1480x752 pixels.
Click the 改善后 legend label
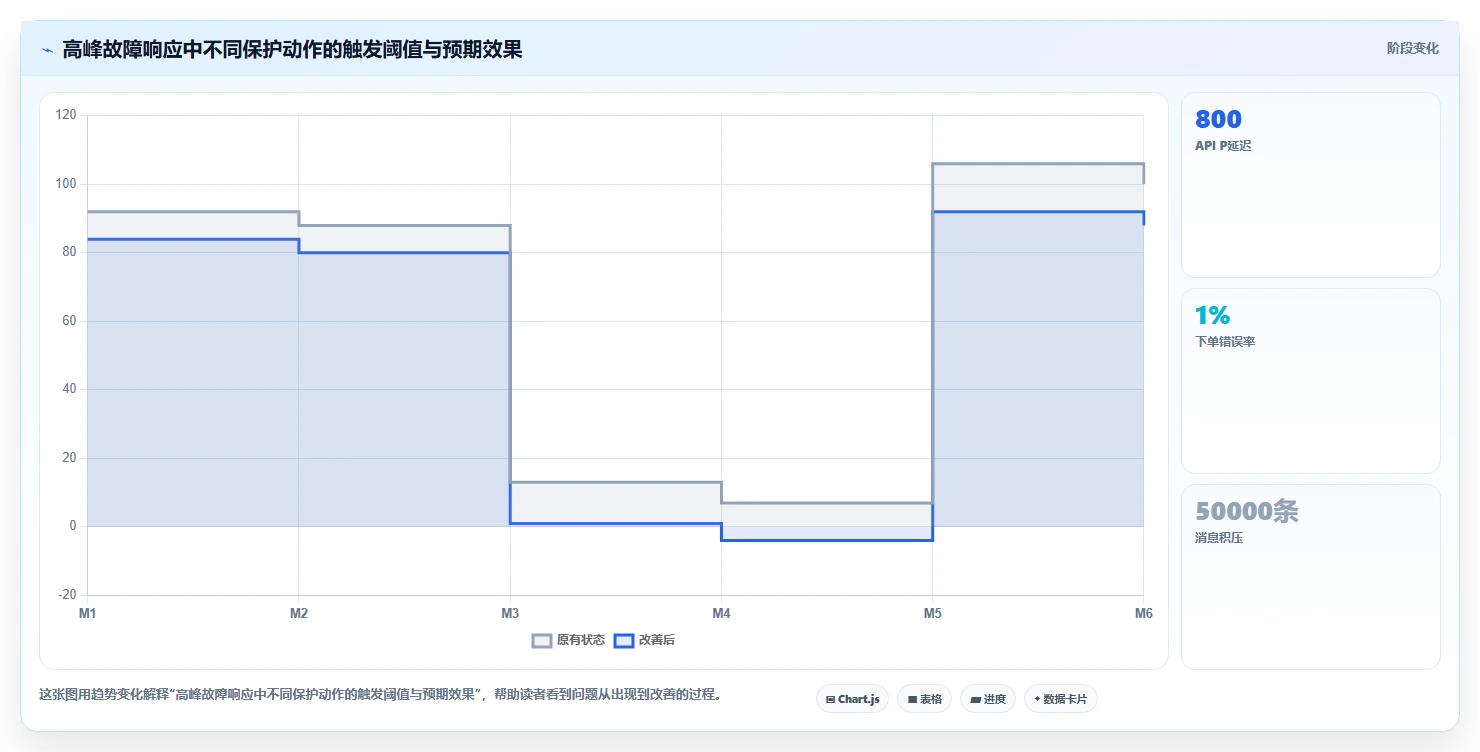[x=657, y=641]
